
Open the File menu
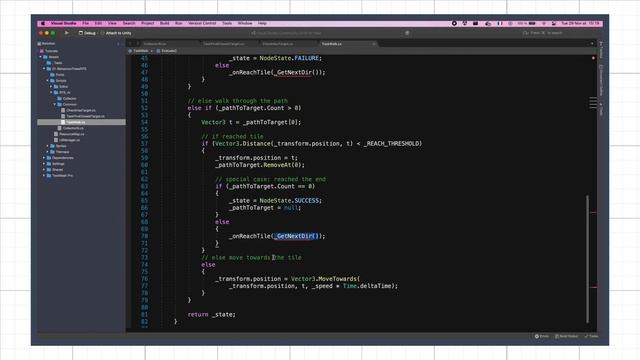pyautogui.click(x=86, y=24)
